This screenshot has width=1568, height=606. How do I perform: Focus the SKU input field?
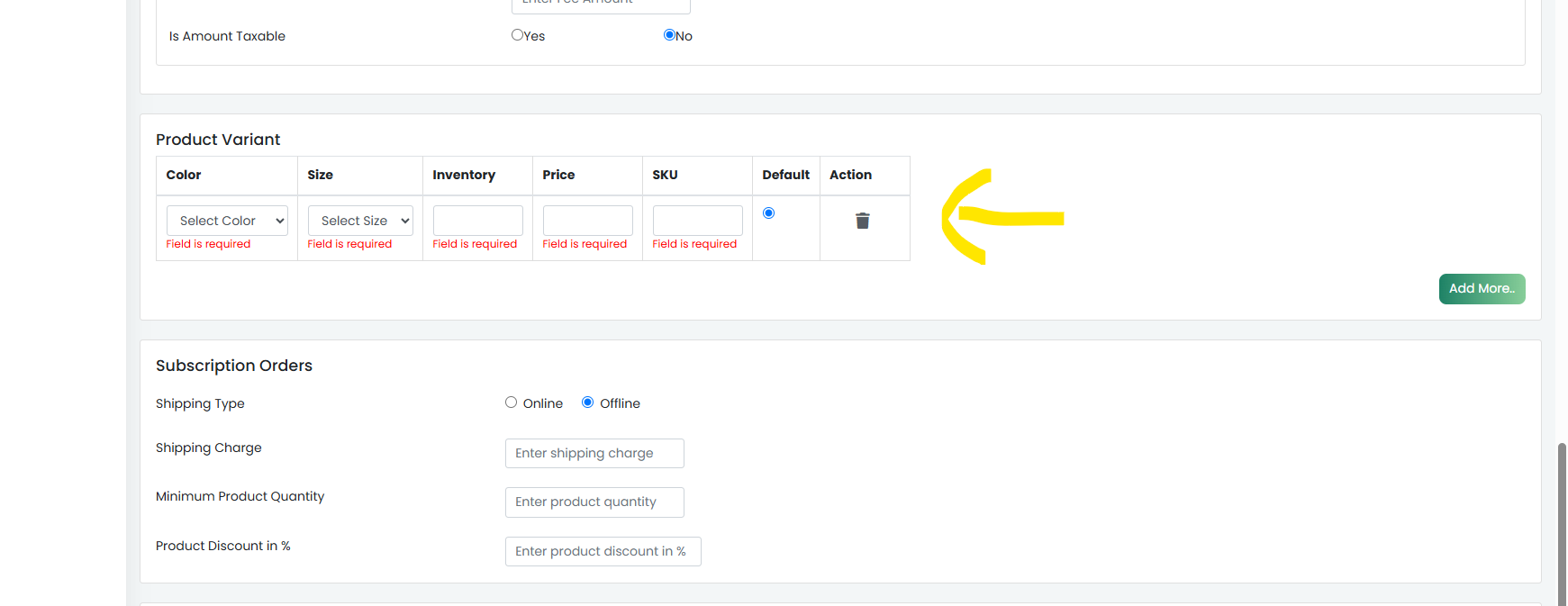[698, 221]
